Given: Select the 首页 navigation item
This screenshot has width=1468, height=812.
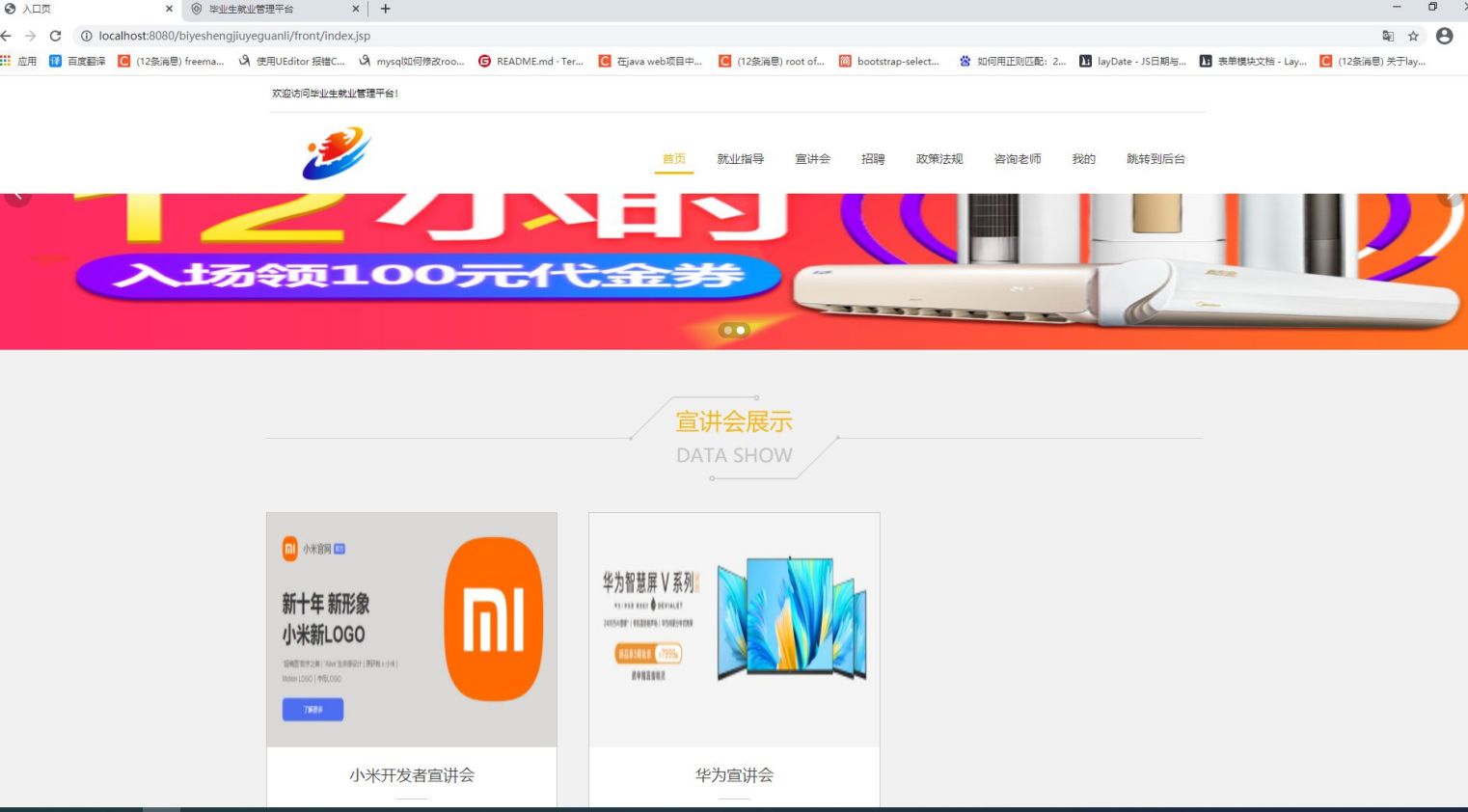Looking at the screenshot, I should click(x=674, y=159).
